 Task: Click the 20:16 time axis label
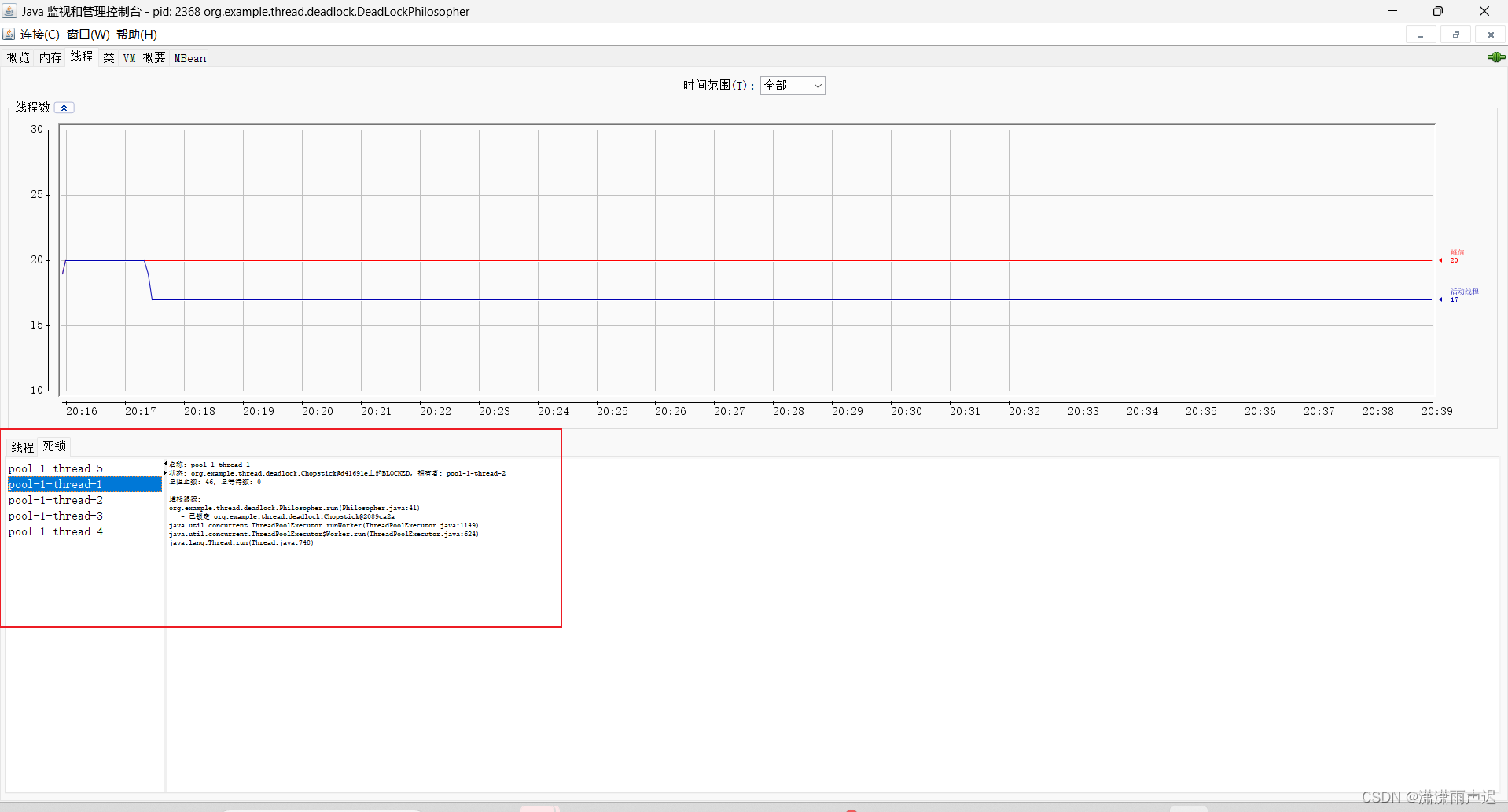tap(82, 412)
